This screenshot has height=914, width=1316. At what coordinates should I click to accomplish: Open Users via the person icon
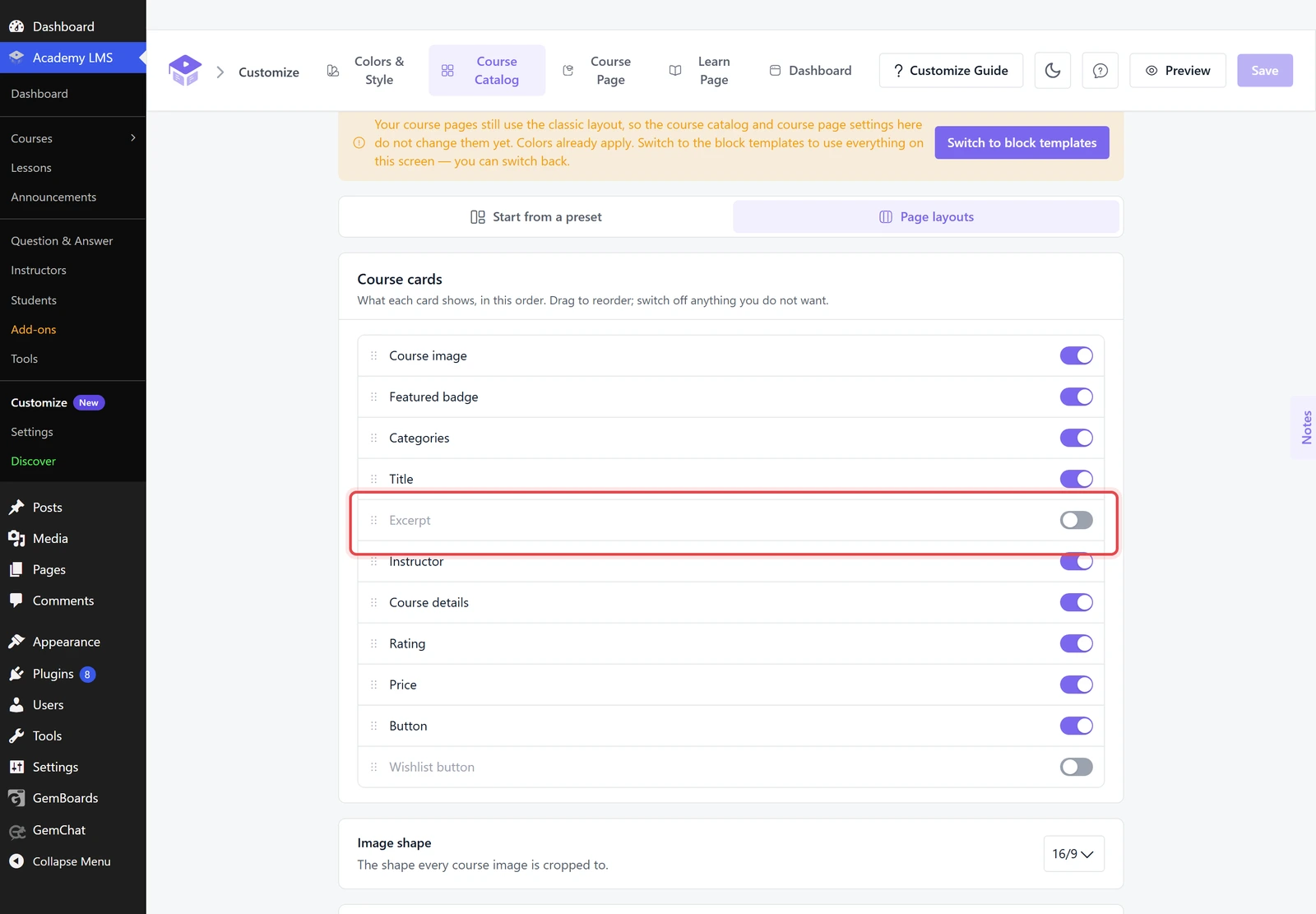[x=16, y=705]
